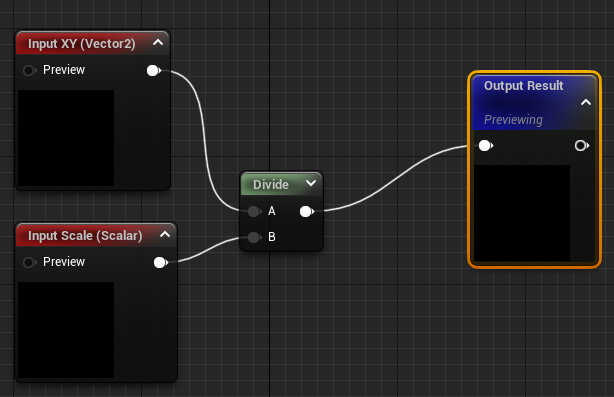
Task: Select the Output Result node title
Action: (x=524, y=86)
